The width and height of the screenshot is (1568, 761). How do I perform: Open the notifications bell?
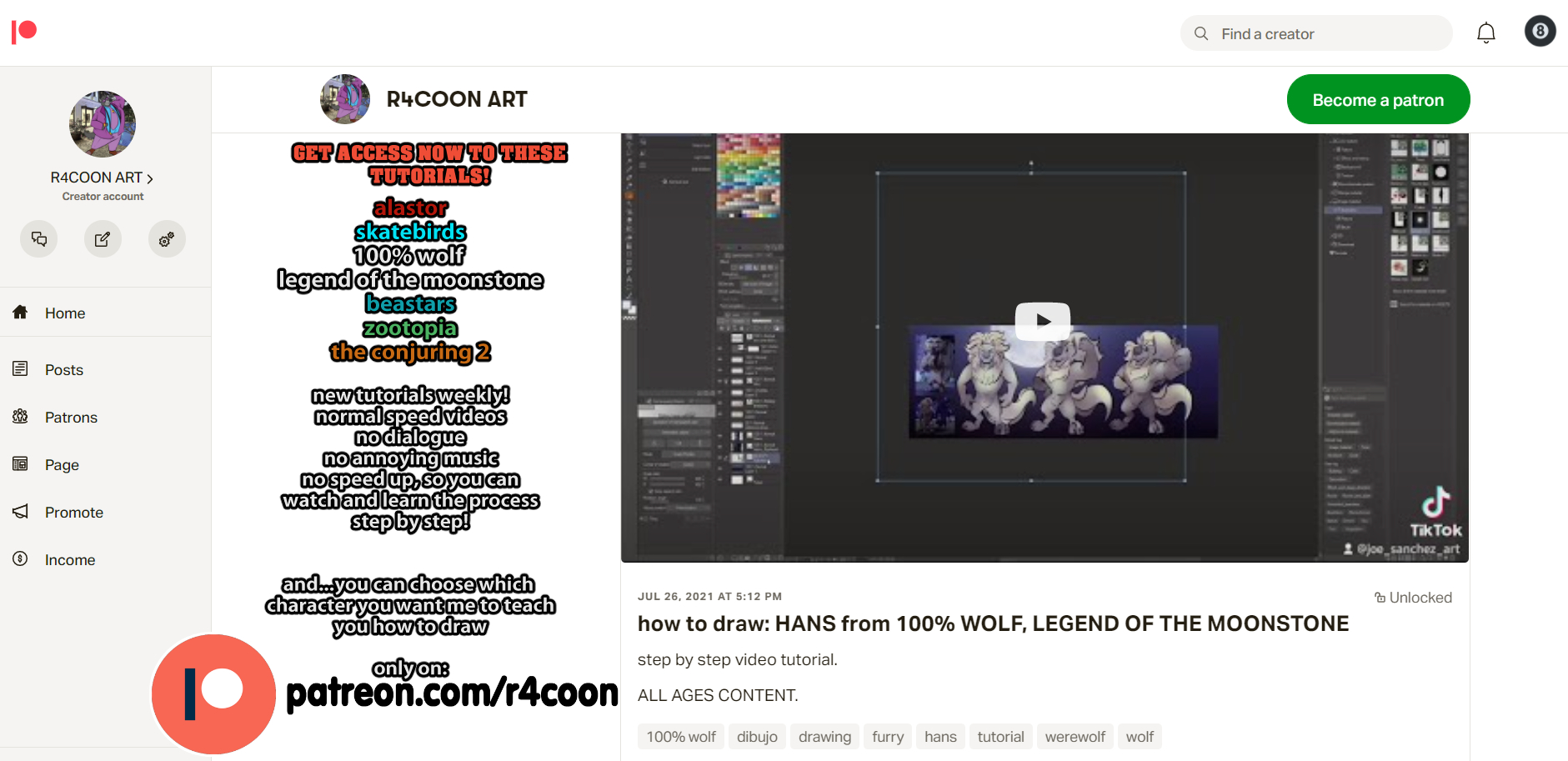coord(1485,33)
